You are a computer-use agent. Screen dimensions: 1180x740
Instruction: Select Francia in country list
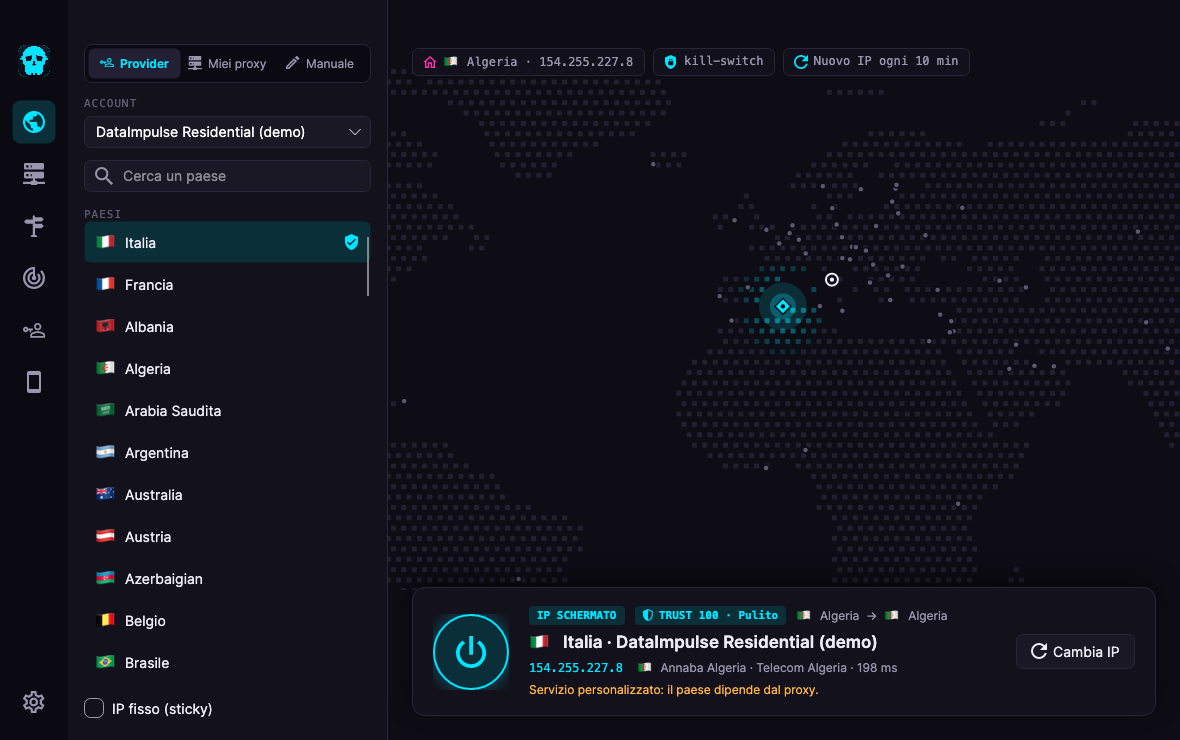point(227,285)
